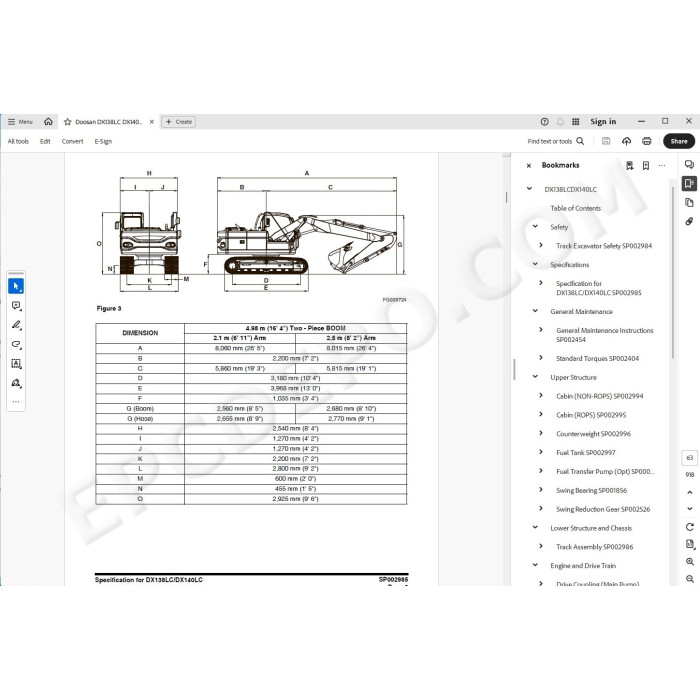
Task: Go to next page down arrow
Action: pyautogui.click(x=690, y=508)
